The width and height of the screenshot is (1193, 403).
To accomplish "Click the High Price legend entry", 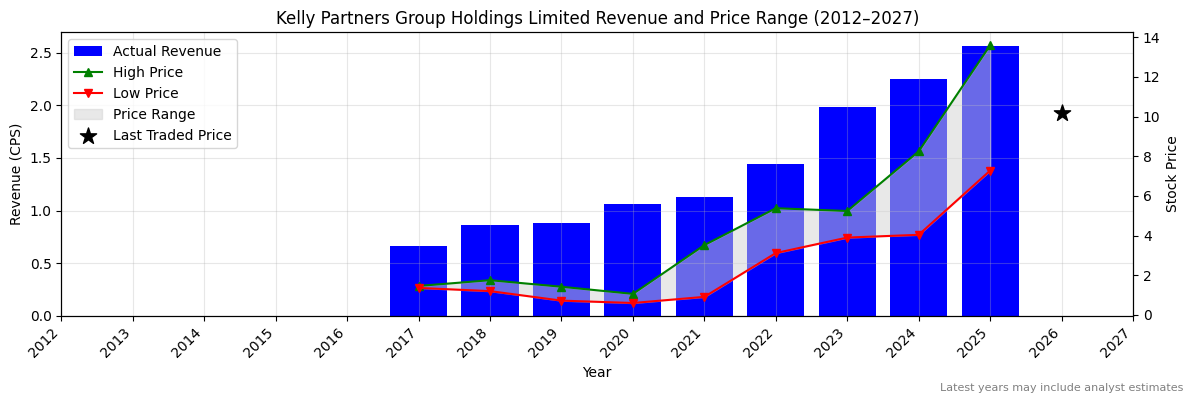I will [x=148, y=72].
